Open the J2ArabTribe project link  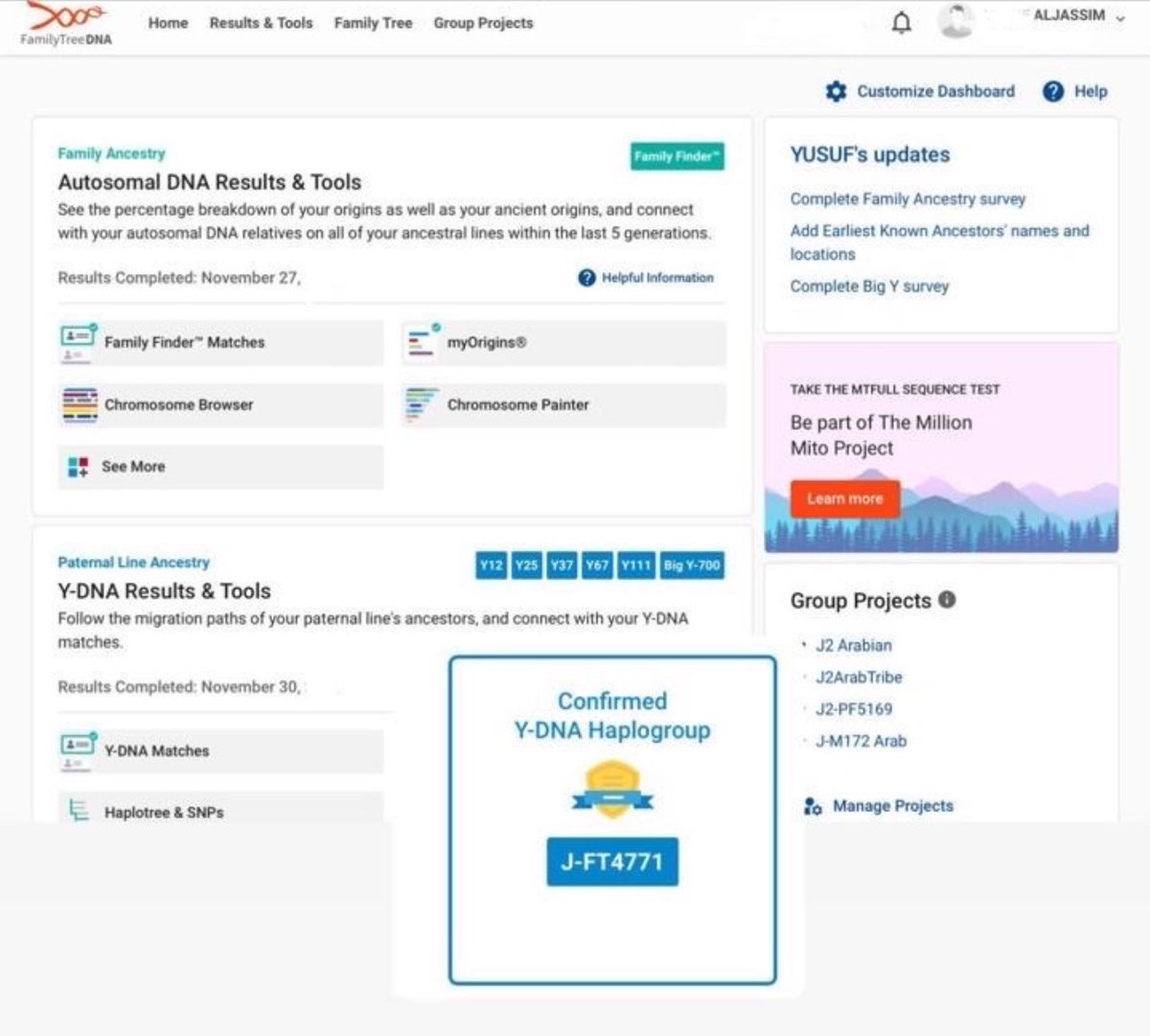pos(859,678)
